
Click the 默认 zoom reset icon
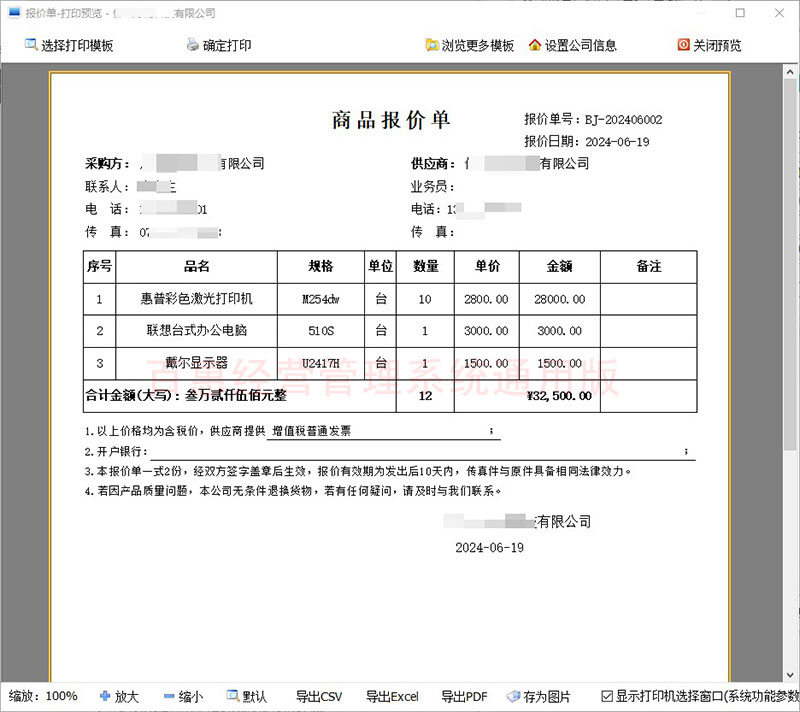pyautogui.click(x=233, y=696)
